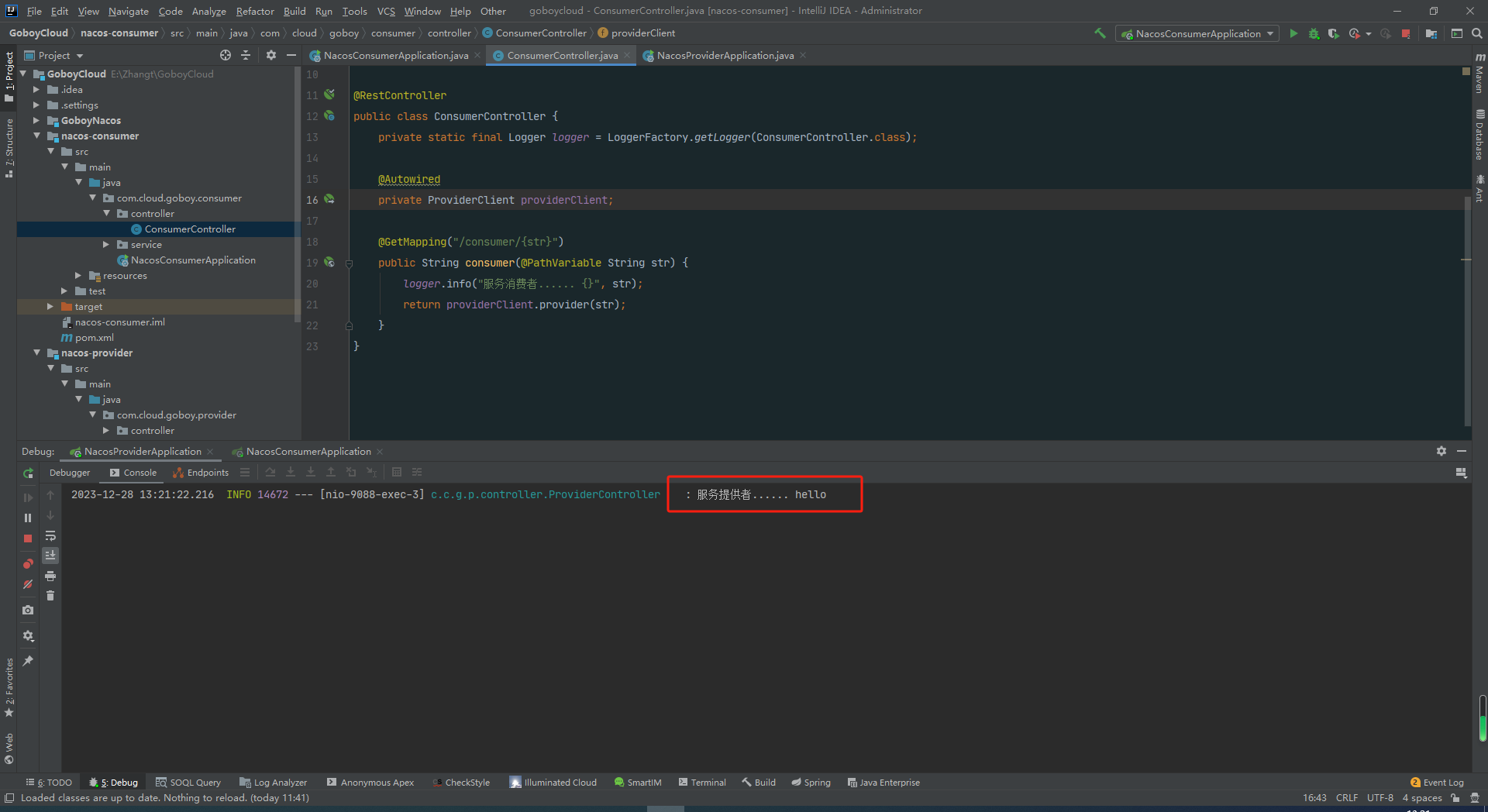The height and width of the screenshot is (812, 1488).
Task: Switch to NacosProviderApplication.java editor tab
Action: click(x=725, y=56)
